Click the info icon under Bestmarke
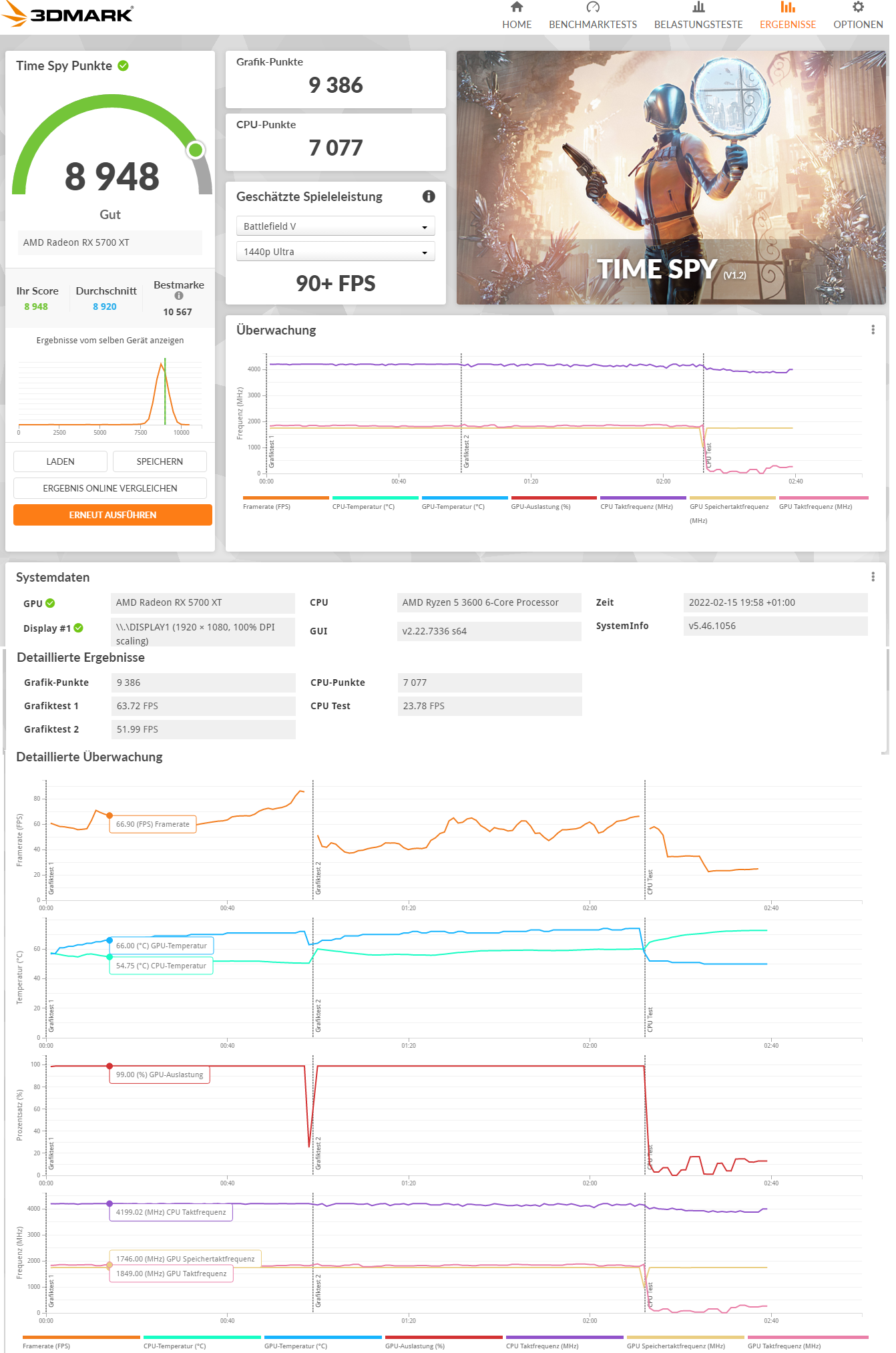This screenshot has width=896, height=1353. click(179, 296)
